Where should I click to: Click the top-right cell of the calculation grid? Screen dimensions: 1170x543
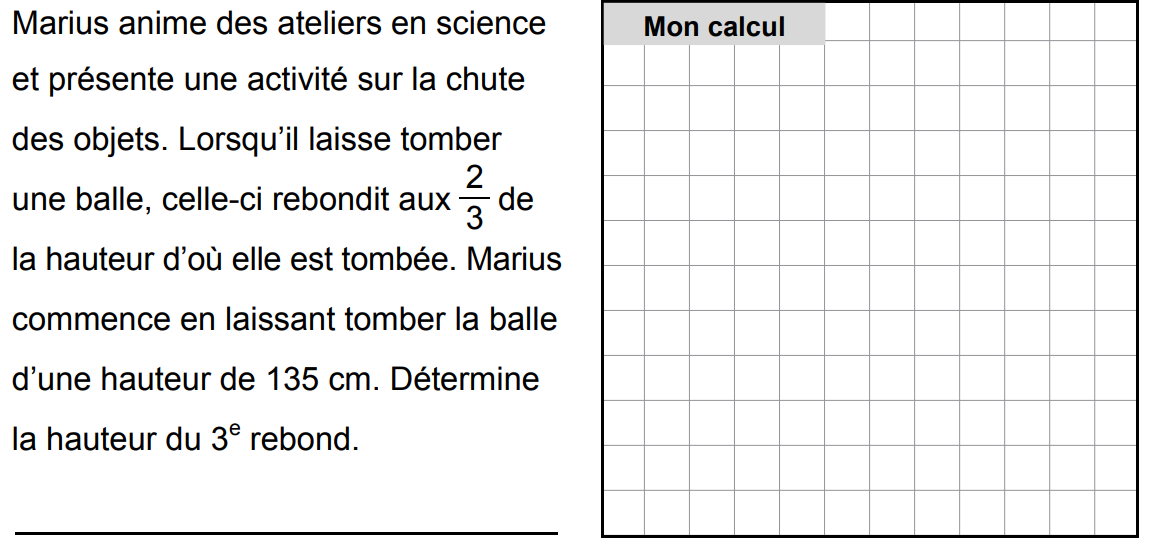[x=1116, y=22]
